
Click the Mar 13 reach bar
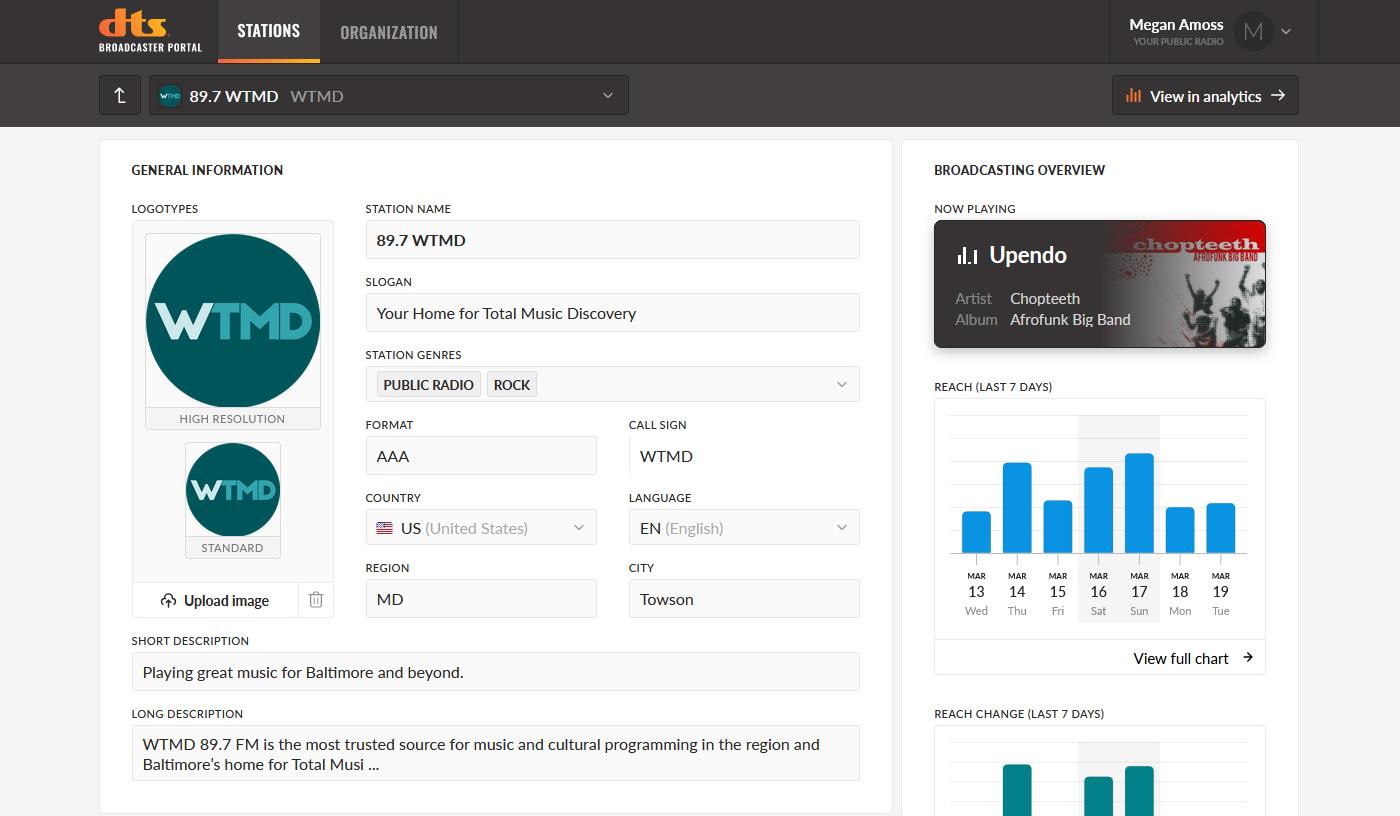976,532
